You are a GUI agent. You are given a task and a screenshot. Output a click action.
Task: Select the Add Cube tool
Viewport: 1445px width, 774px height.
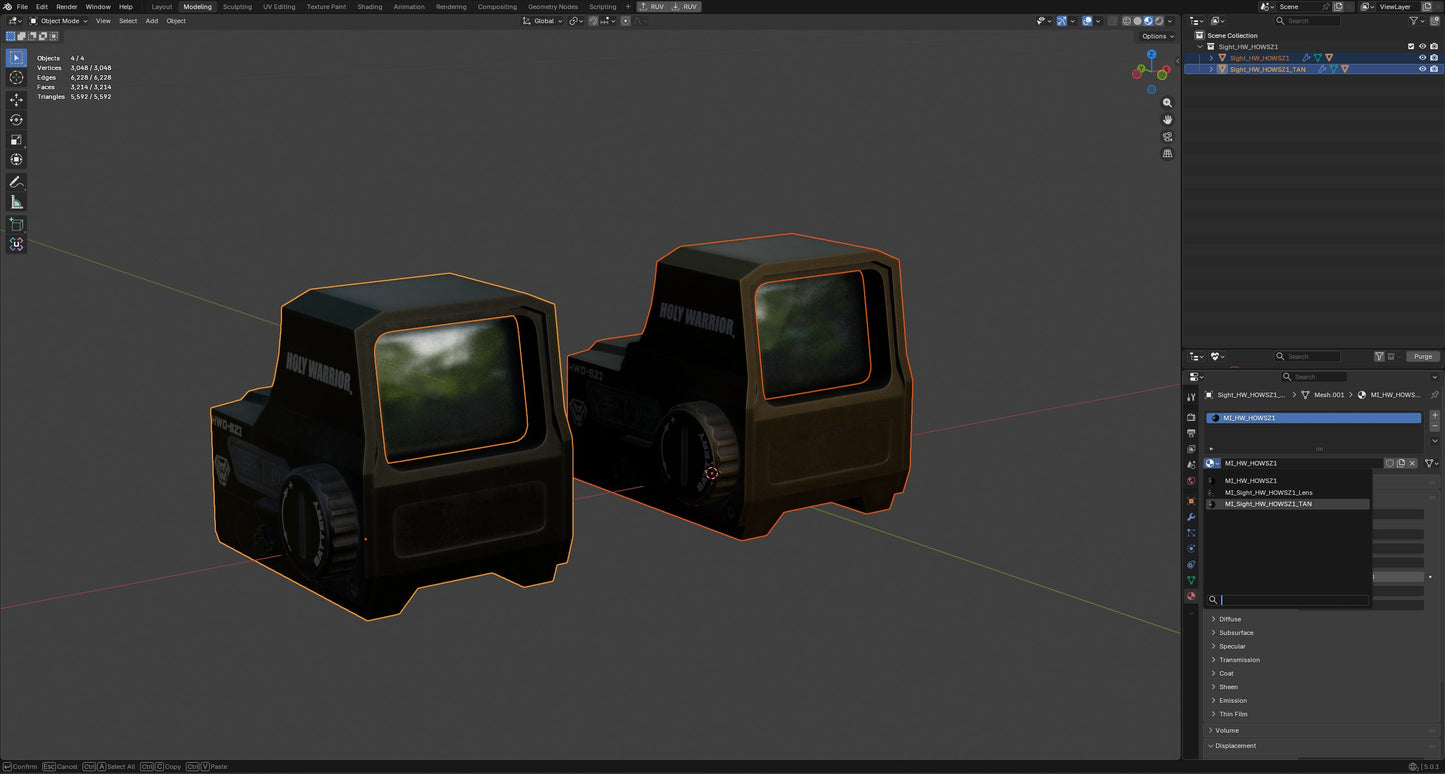click(16, 224)
